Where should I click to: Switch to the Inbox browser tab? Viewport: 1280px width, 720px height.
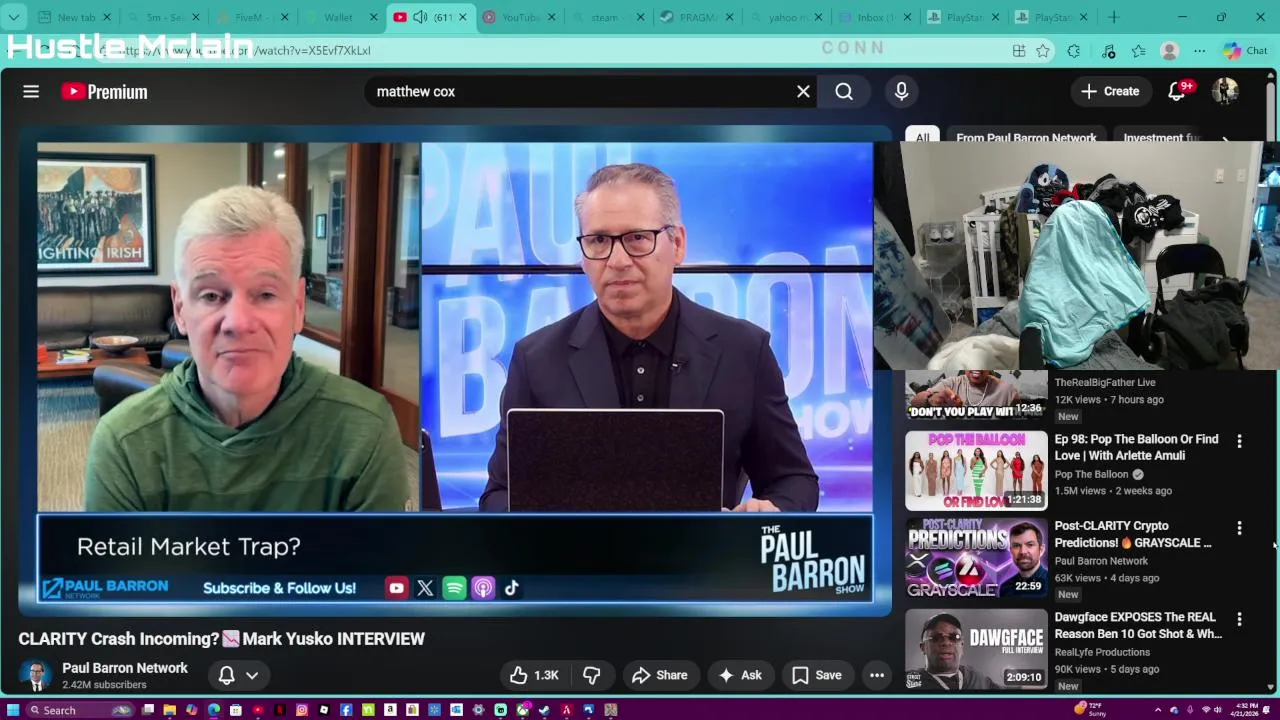875,17
